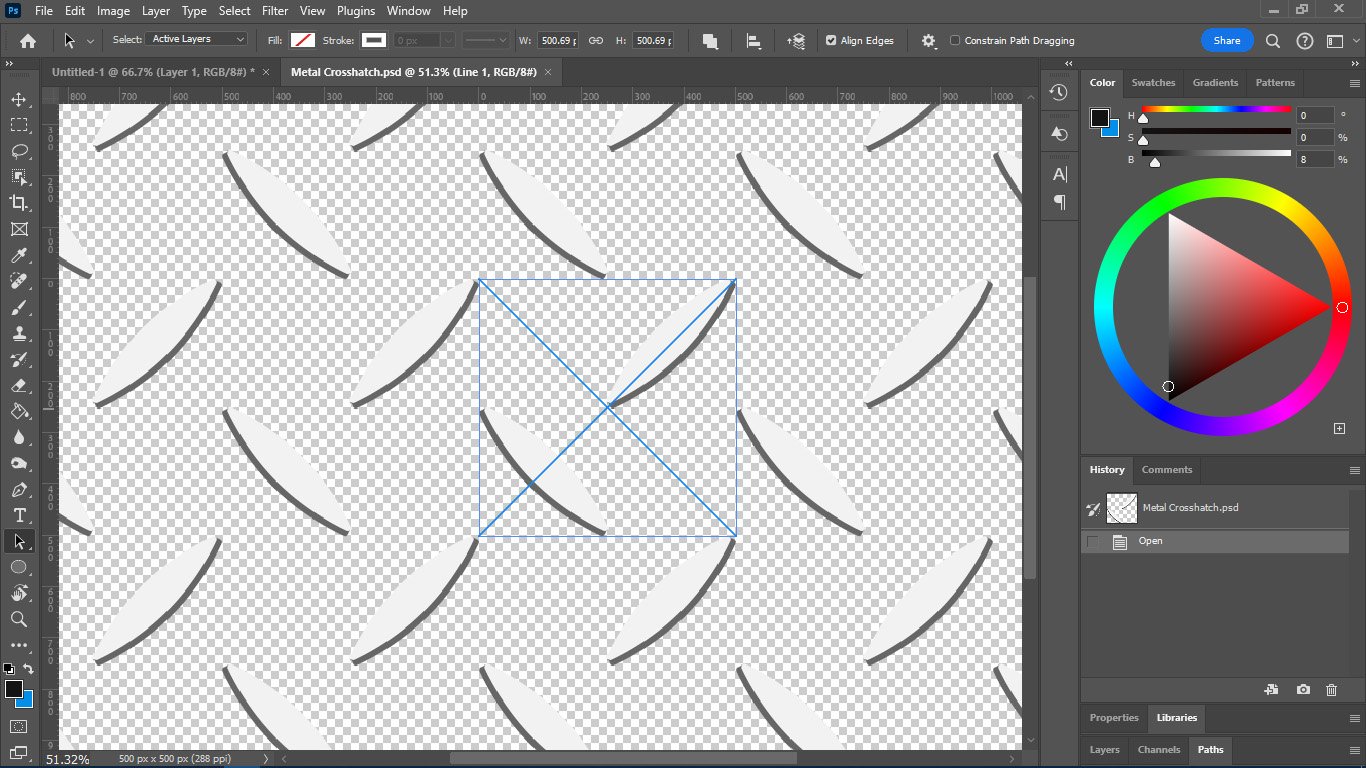This screenshot has width=1366, height=768.
Task: Open the History panel icon in dock
Action: 1059,92
